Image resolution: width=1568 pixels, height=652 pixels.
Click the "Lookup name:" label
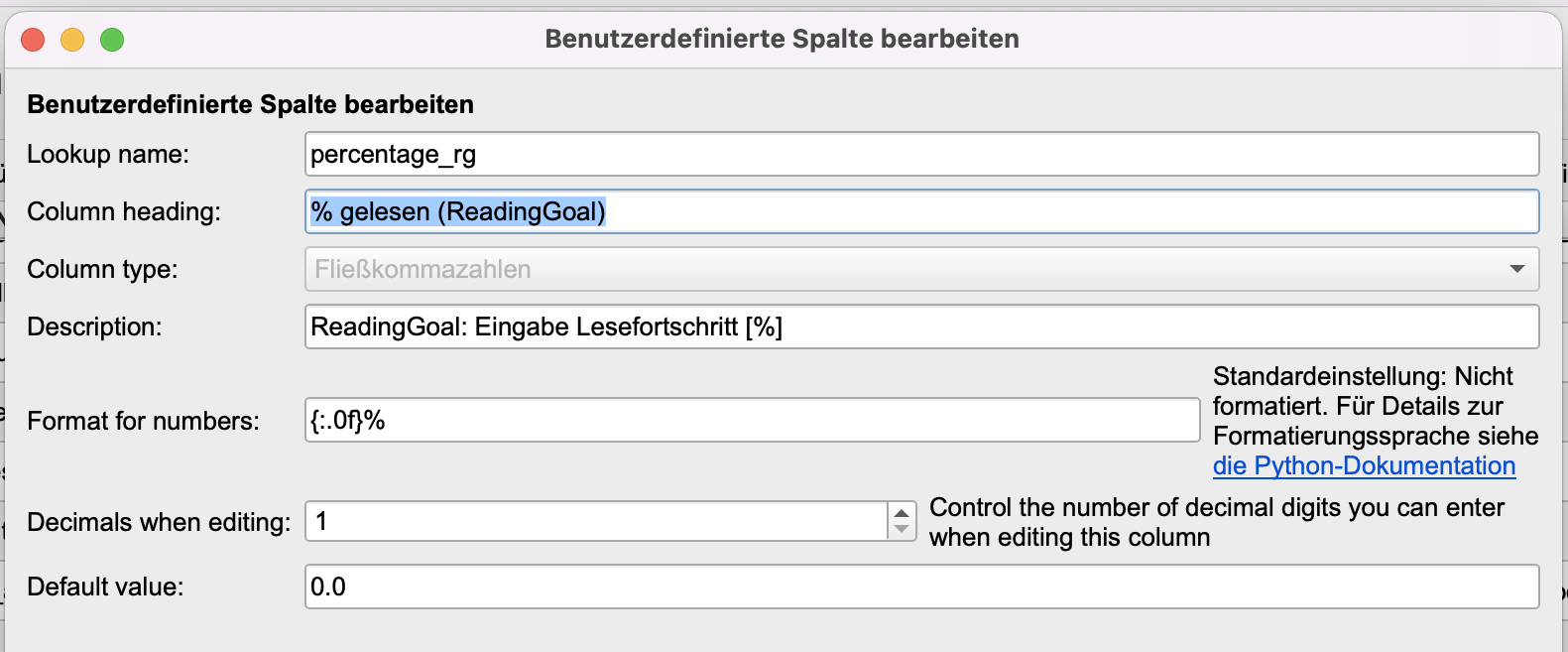[x=108, y=155]
